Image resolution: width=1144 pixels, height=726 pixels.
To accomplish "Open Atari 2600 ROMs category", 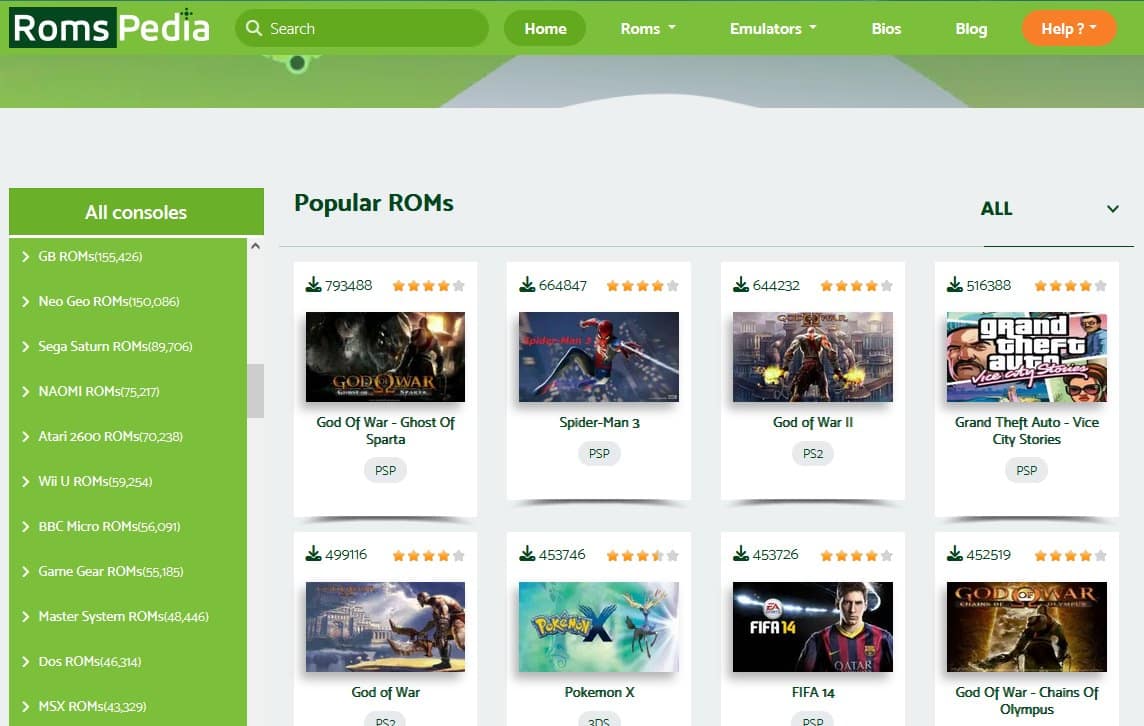I will [110, 436].
